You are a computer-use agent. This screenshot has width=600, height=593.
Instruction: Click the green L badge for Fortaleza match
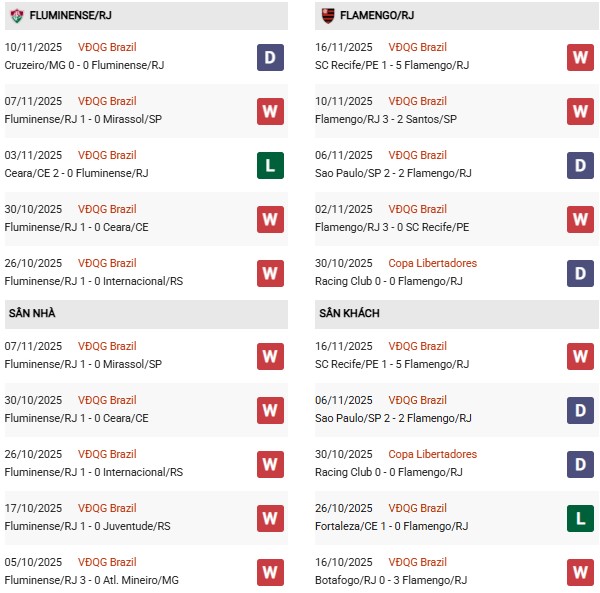point(580,518)
